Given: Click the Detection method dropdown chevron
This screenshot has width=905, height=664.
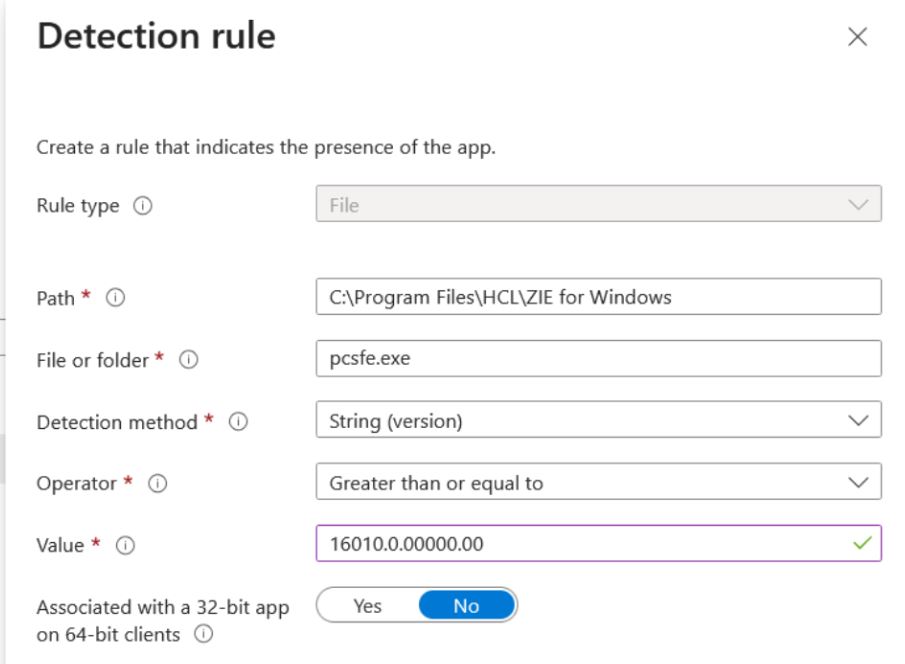Looking at the screenshot, I should [x=858, y=421].
